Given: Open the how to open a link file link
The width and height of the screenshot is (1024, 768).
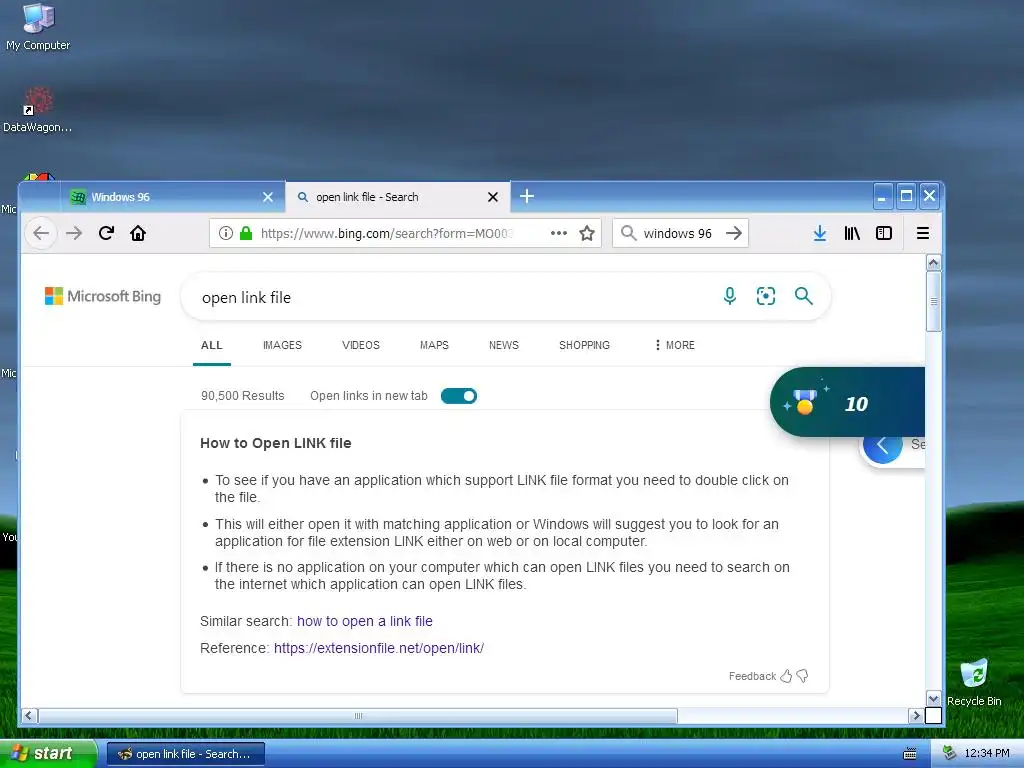Looking at the screenshot, I should coord(364,621).
